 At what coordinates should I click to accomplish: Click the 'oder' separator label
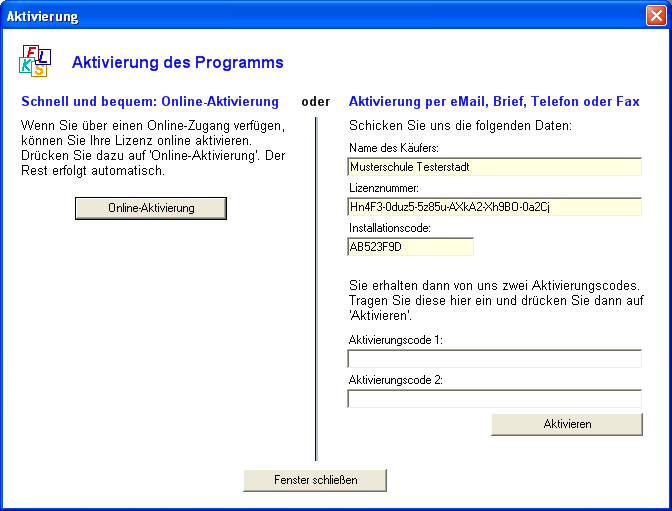315,102
